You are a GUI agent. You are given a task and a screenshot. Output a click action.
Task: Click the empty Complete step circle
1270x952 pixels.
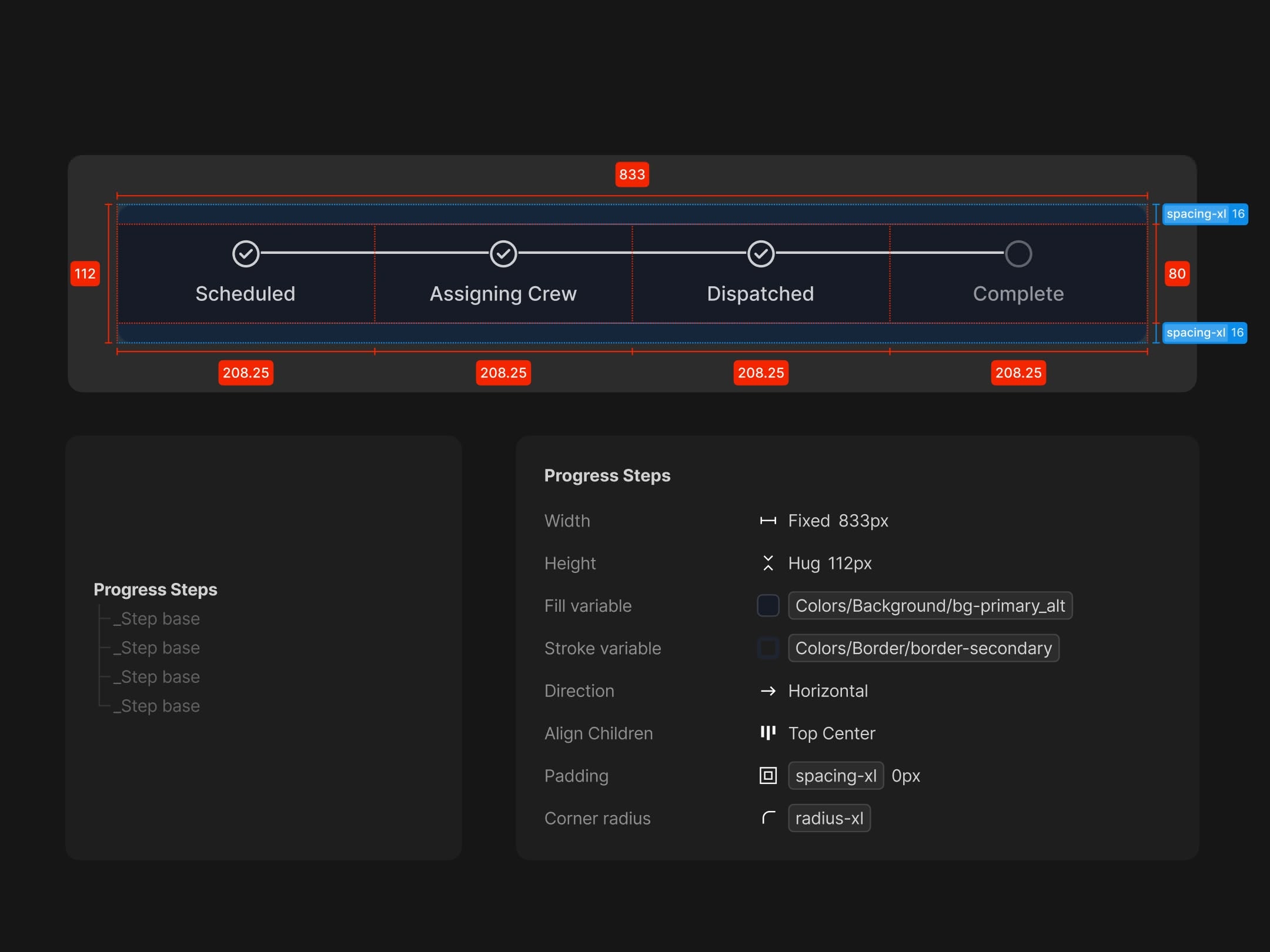(x=1018, y=254)
